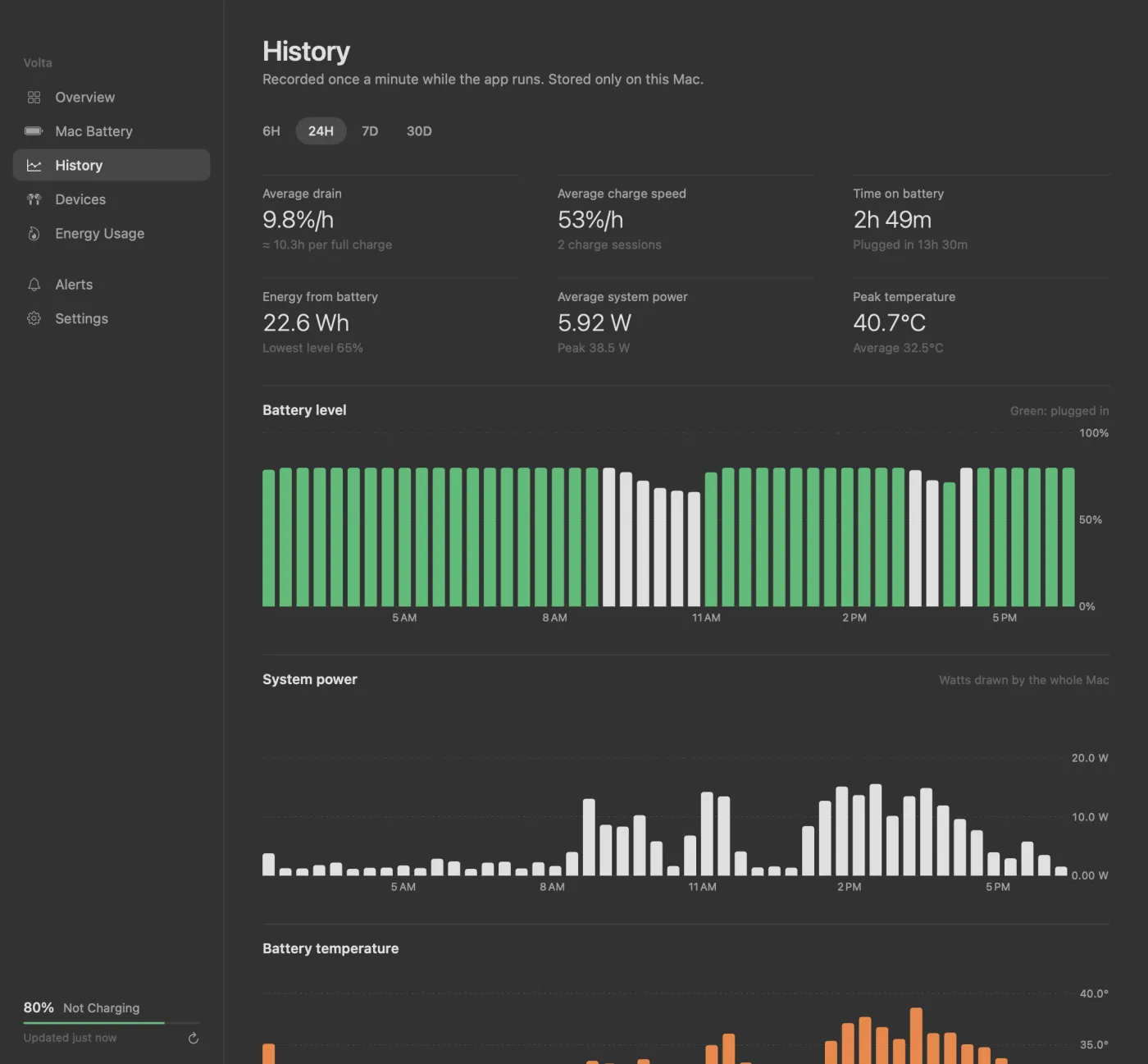Open the Devices page label
The width and height of the screenshot is (1148, 1064).
(x=80, y=199)
